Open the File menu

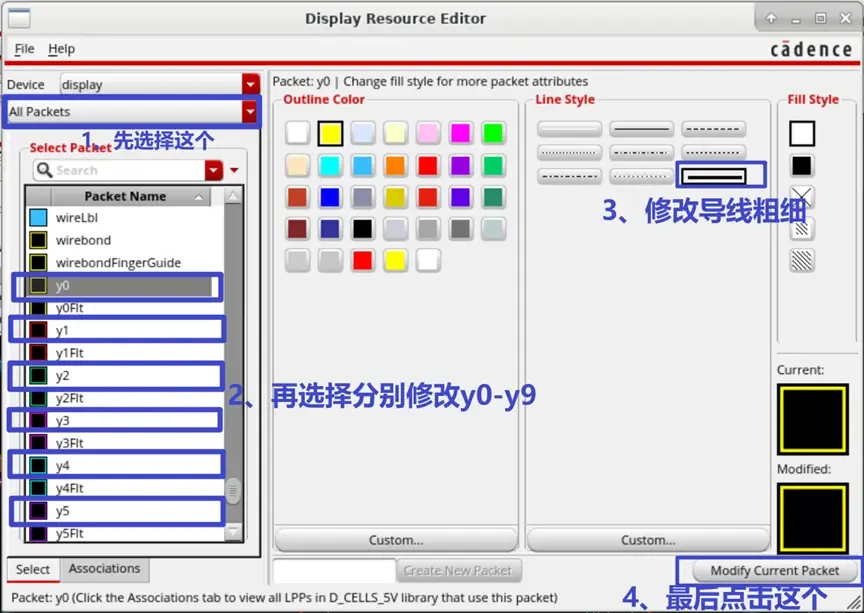24,49
